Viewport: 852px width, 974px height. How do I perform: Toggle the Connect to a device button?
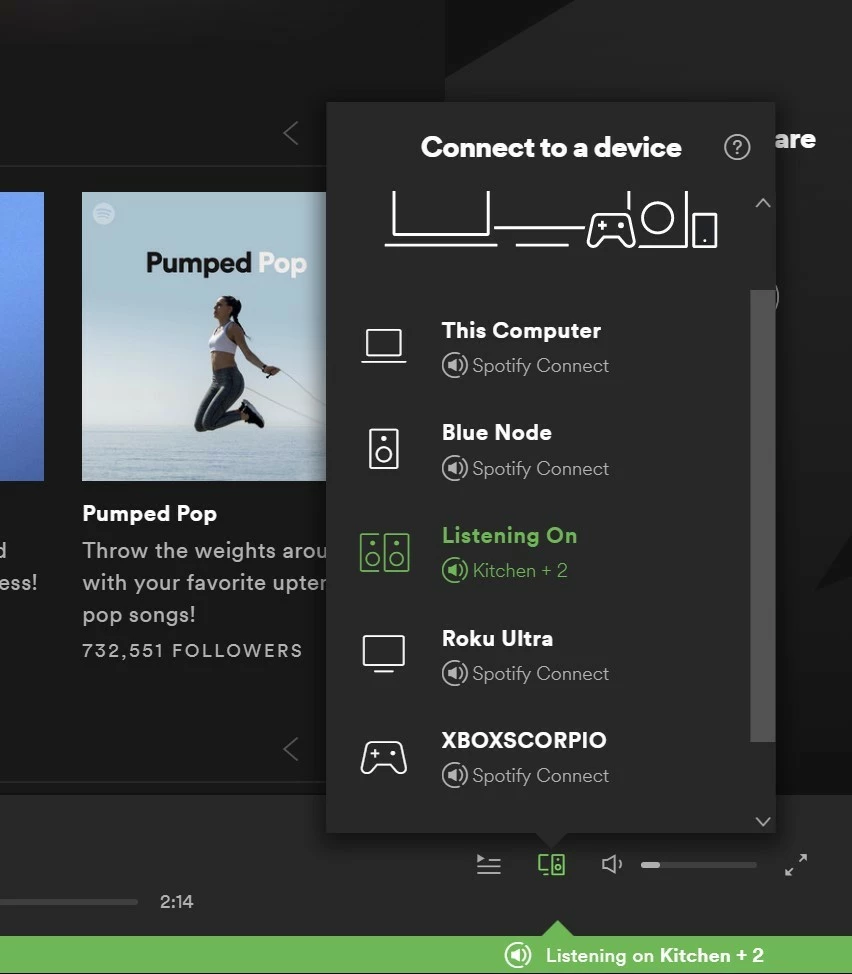pos(551,864)
